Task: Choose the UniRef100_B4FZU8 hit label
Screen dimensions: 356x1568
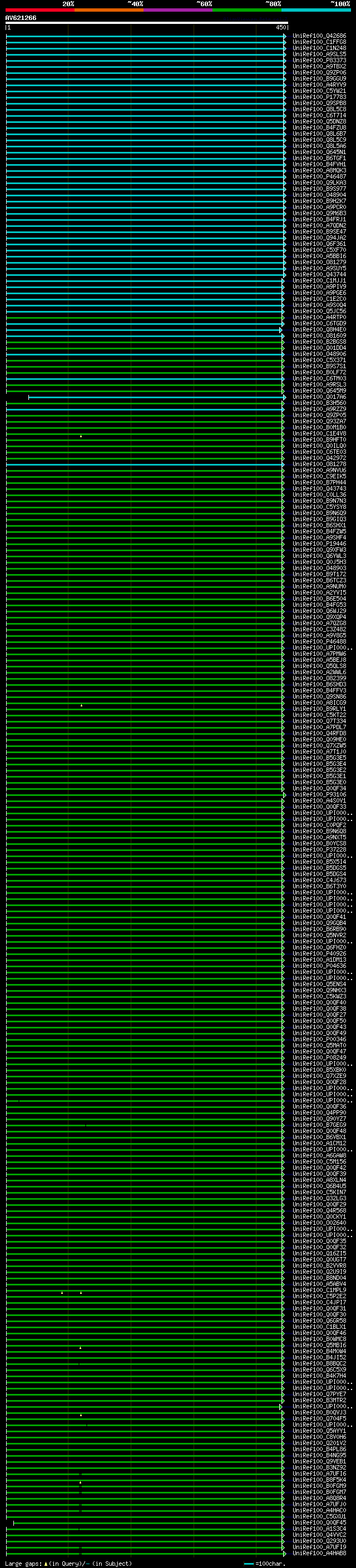Action: click(319, 128)
